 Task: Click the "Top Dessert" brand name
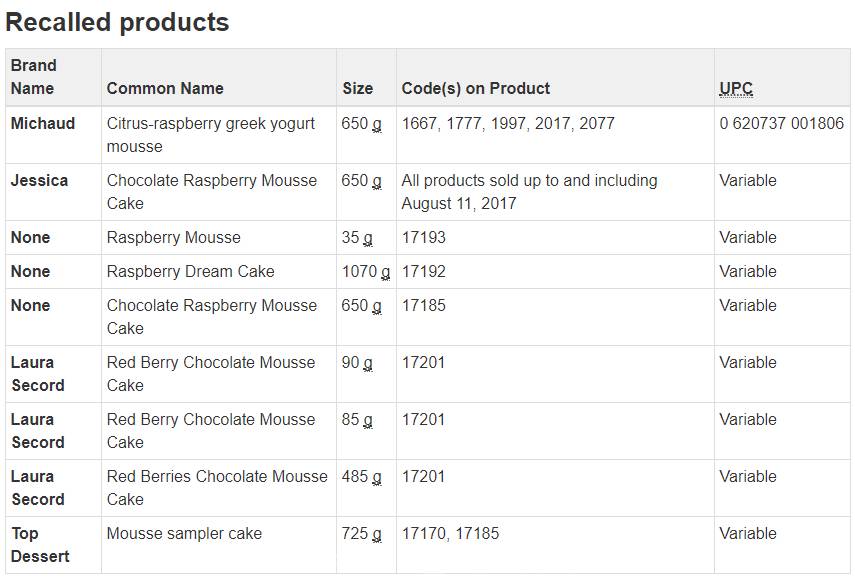coord(40,544)
